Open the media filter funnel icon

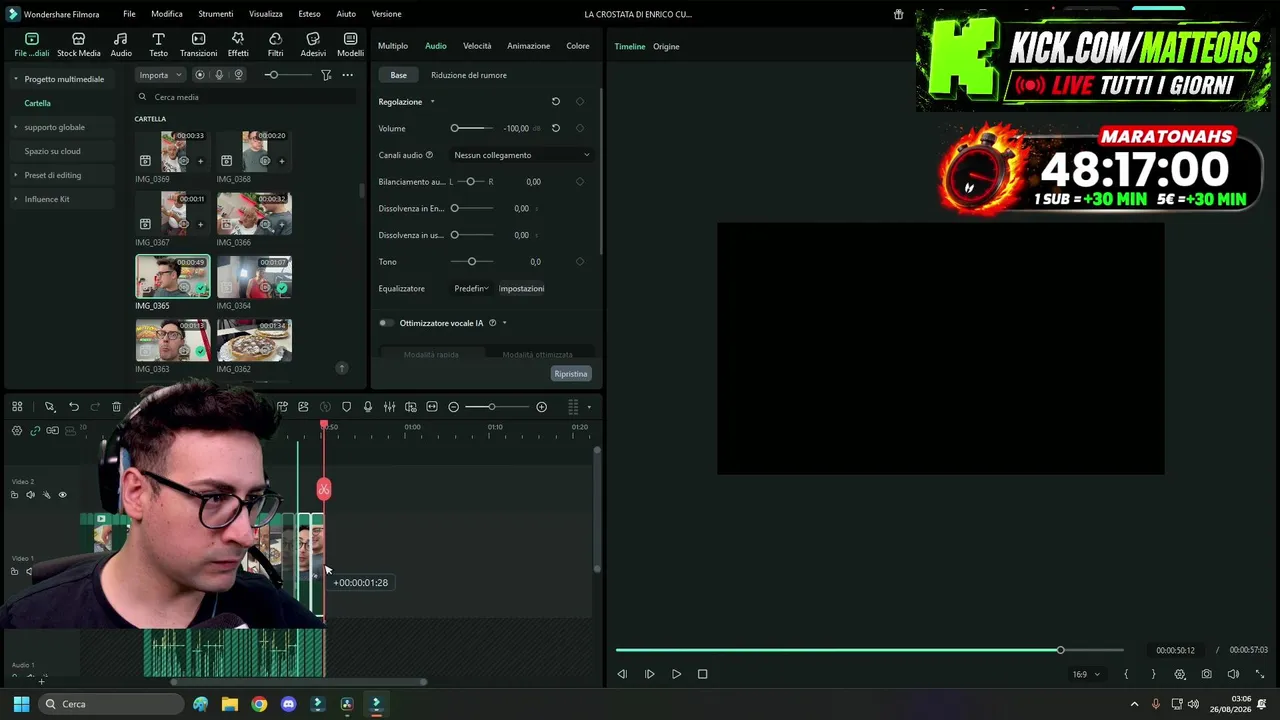(326, 75)
